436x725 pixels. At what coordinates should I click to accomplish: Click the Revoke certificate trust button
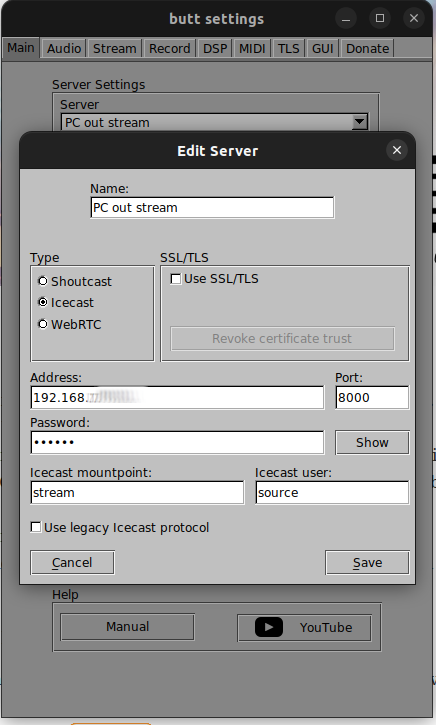[282, 338]
